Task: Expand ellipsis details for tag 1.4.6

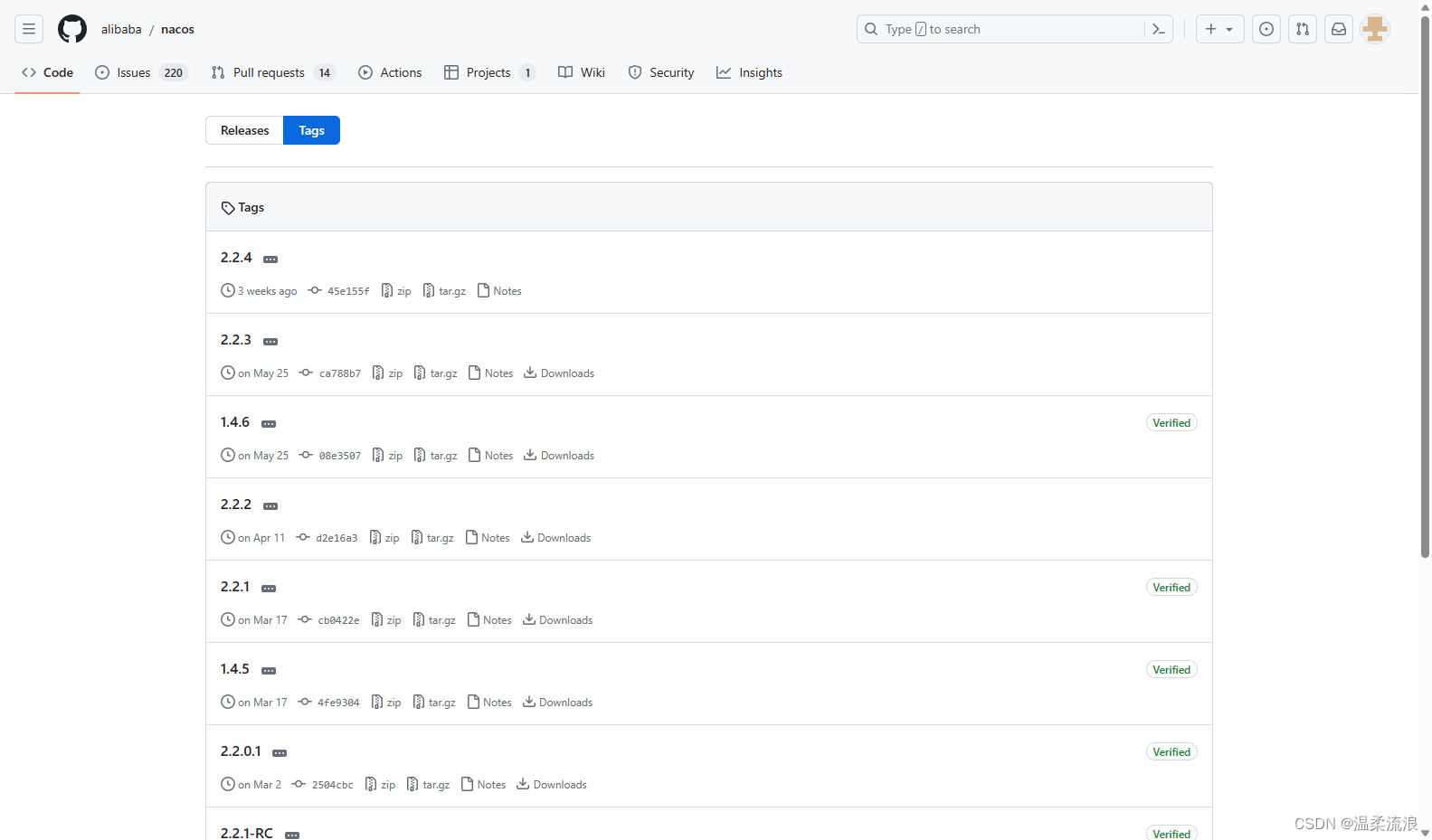Action: click(269, 424)
